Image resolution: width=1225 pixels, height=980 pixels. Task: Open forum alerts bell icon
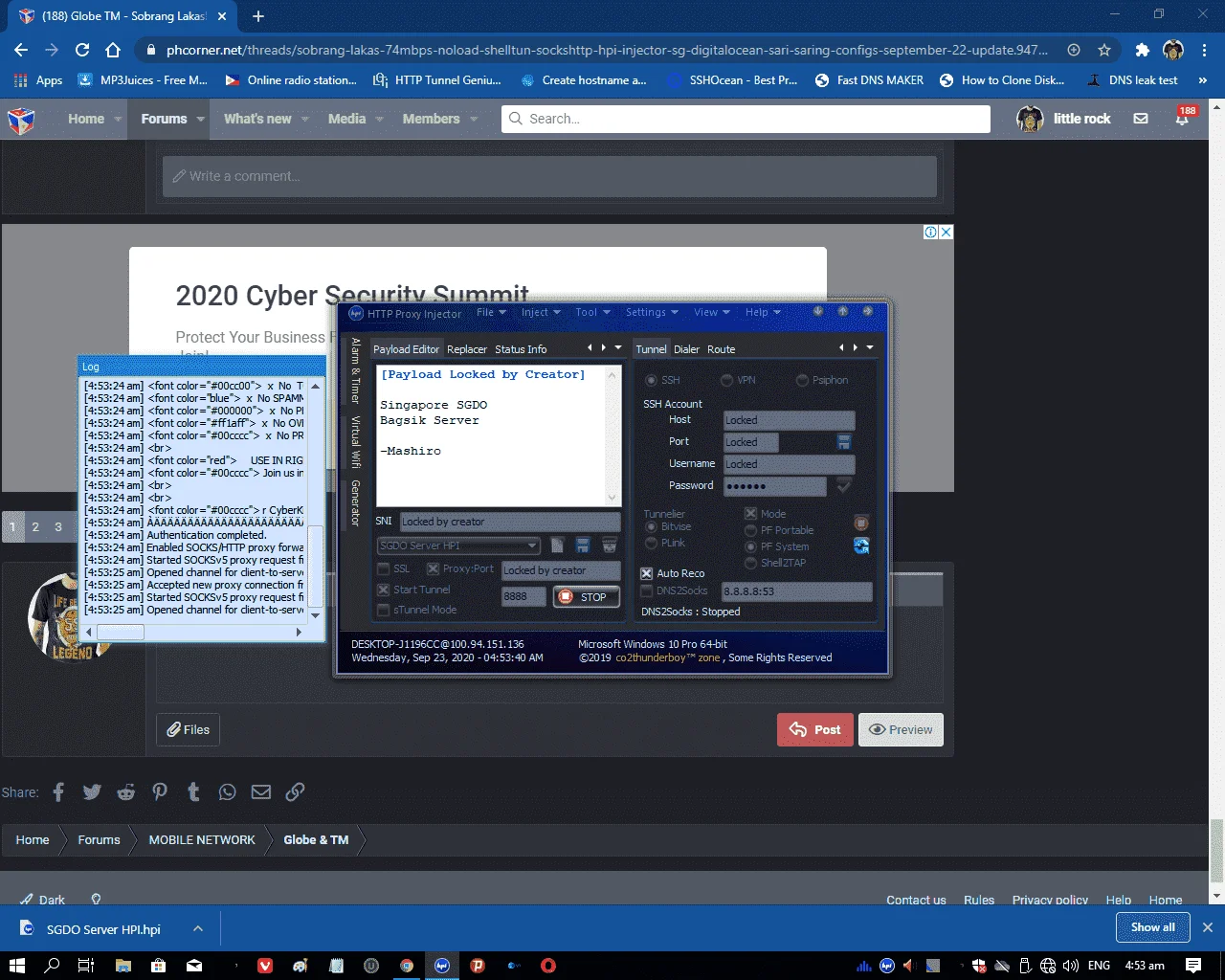[1183, 119]
